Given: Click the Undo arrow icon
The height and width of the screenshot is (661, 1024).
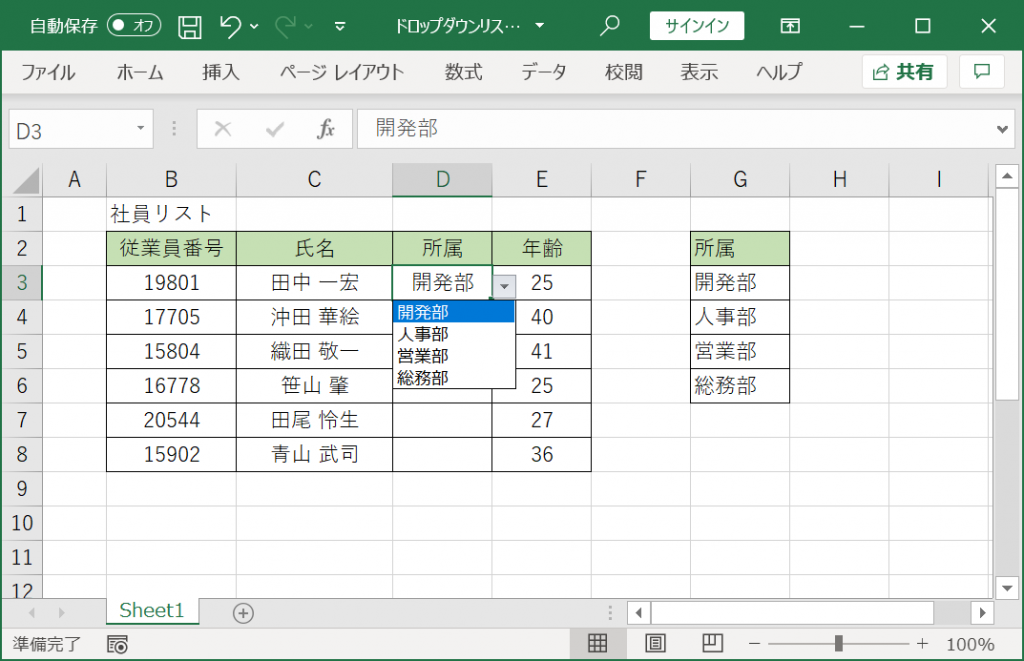Looking at the screenshot, I should tap(230, 26).
